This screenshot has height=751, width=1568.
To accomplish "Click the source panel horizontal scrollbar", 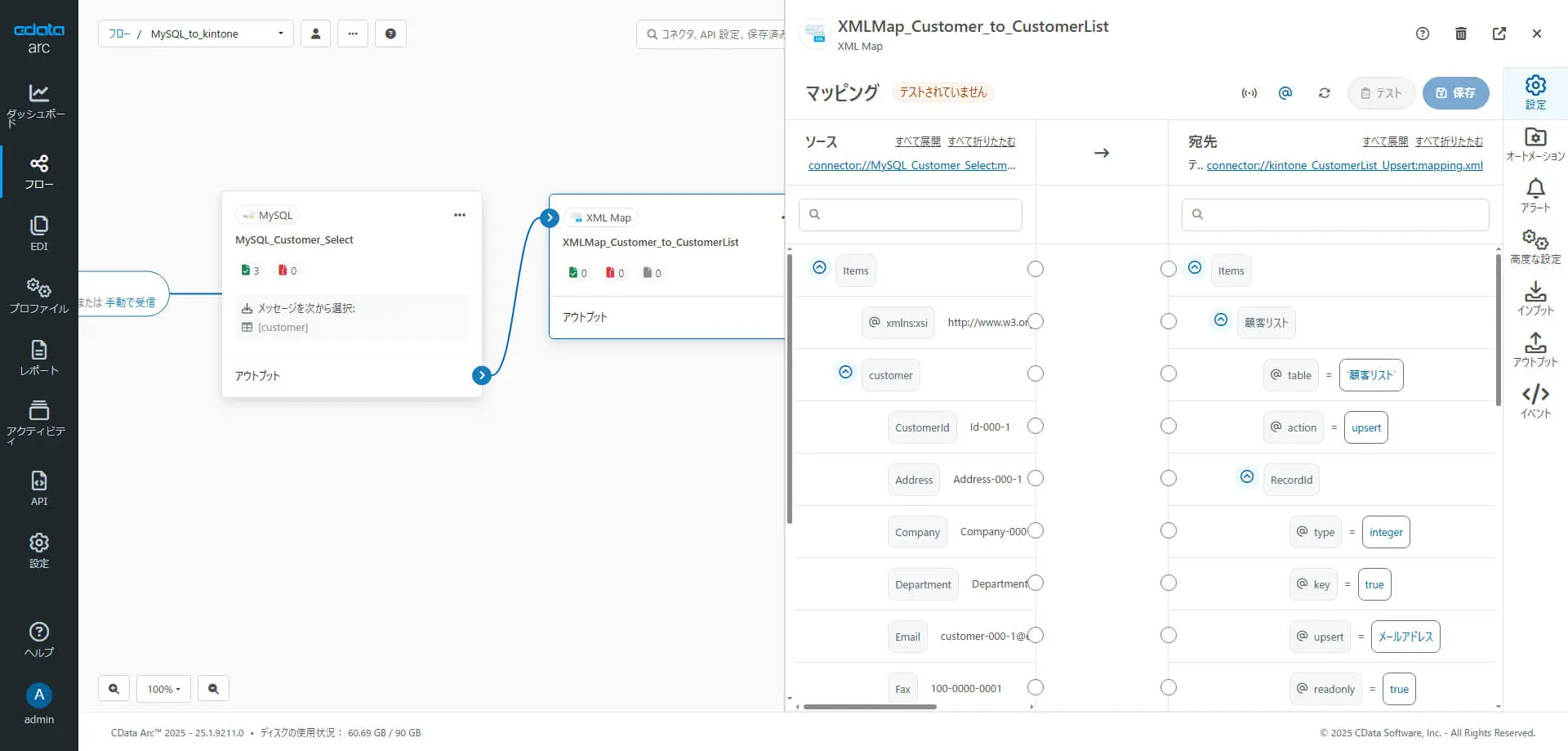I will (870, 707).
